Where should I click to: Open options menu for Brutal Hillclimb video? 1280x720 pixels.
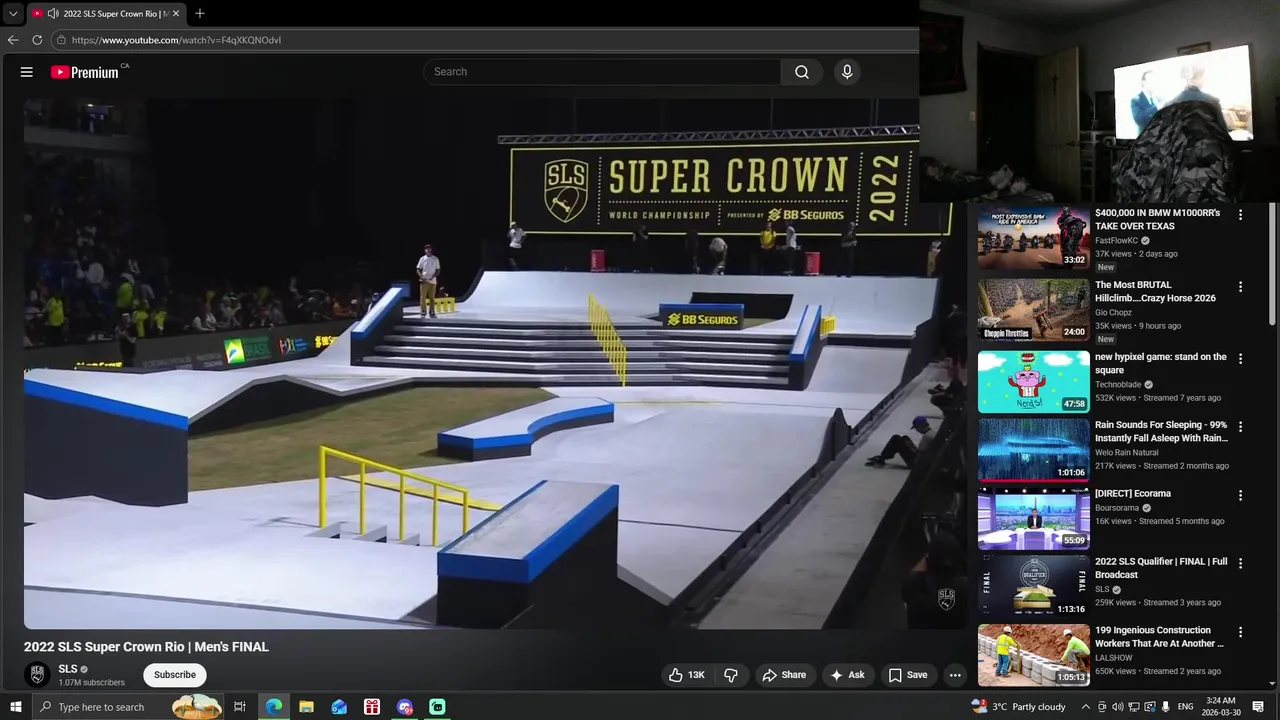1241,287
